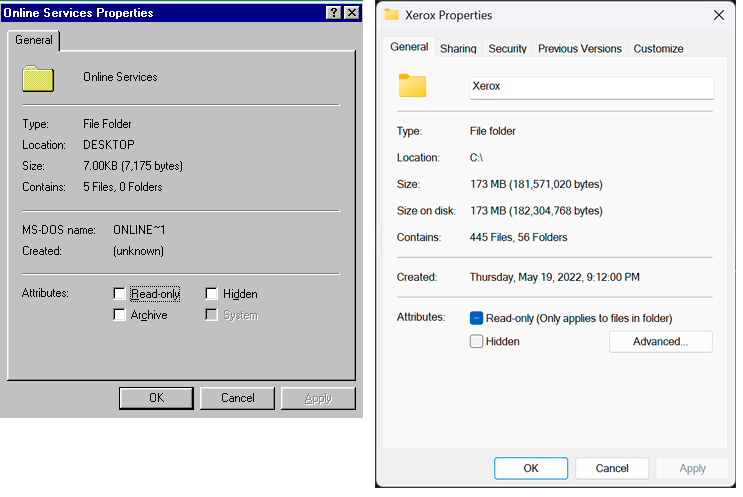Click the 'MS-DOS name:' label
Screen dimensions: 743x497
click(59, 230)
